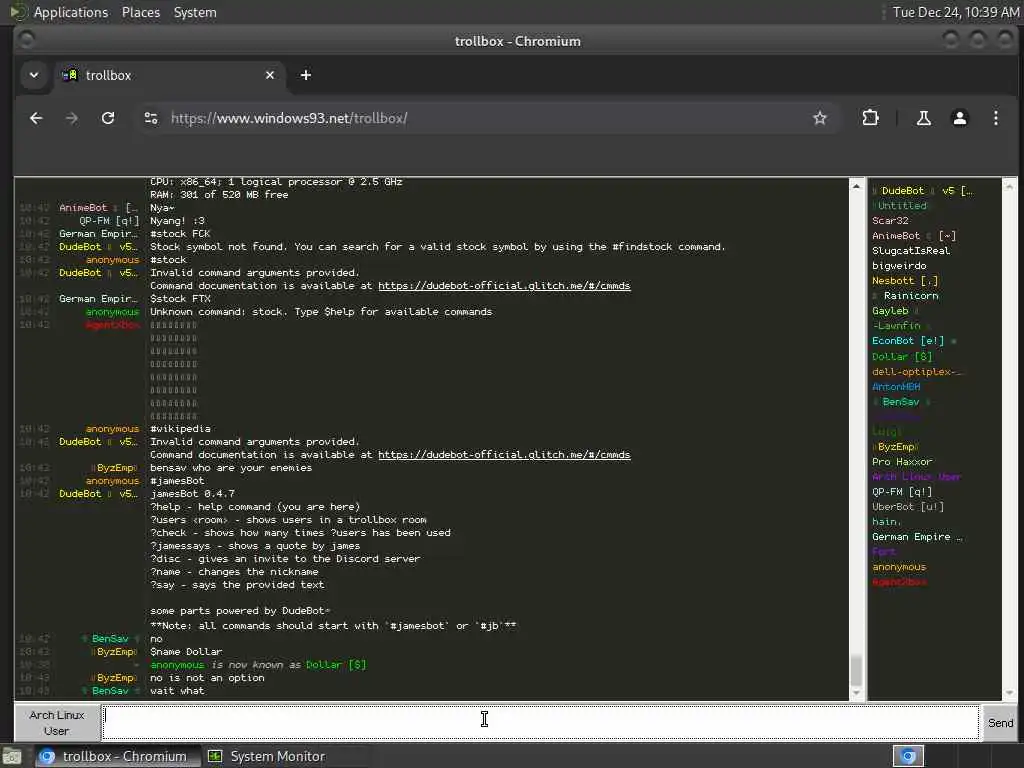Select Rainicorn in the user list
Screen dimensions: 1024x768
(906, 296)
